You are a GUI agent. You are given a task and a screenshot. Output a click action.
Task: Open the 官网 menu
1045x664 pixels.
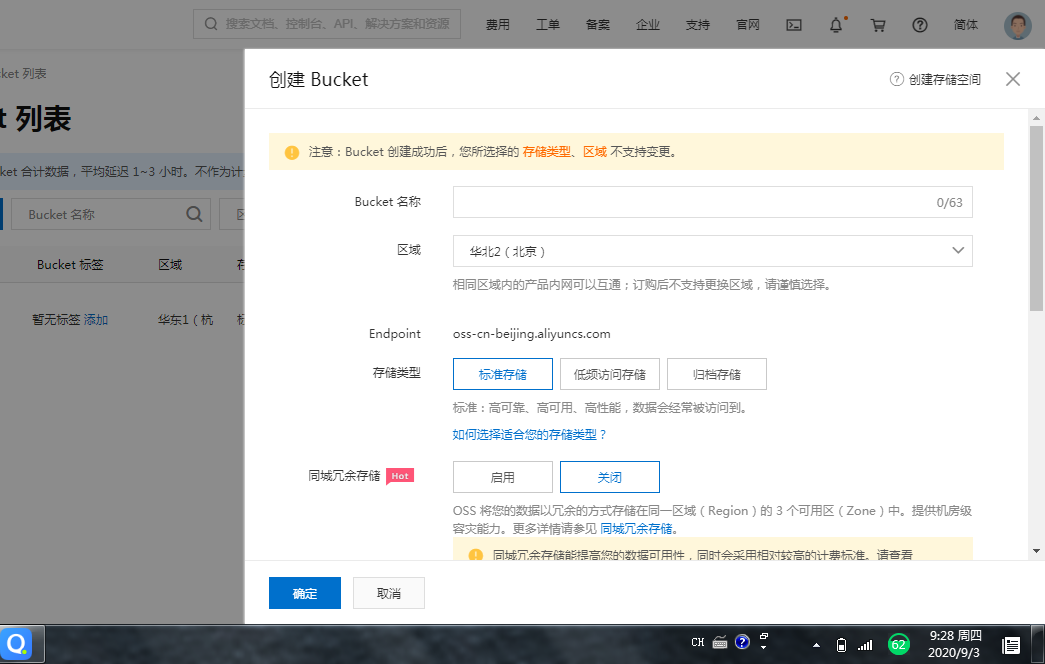(x=748, y=25)
